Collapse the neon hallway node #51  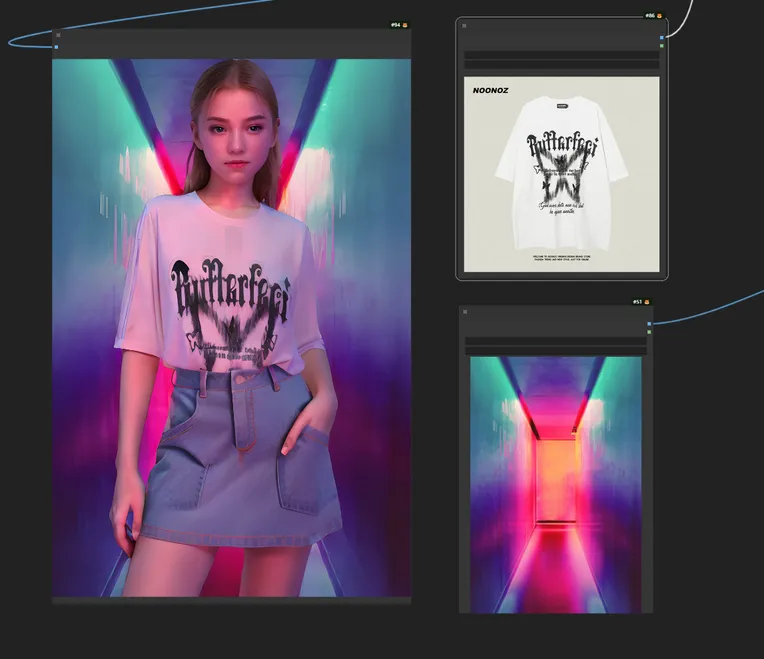(x=466, y=313)
